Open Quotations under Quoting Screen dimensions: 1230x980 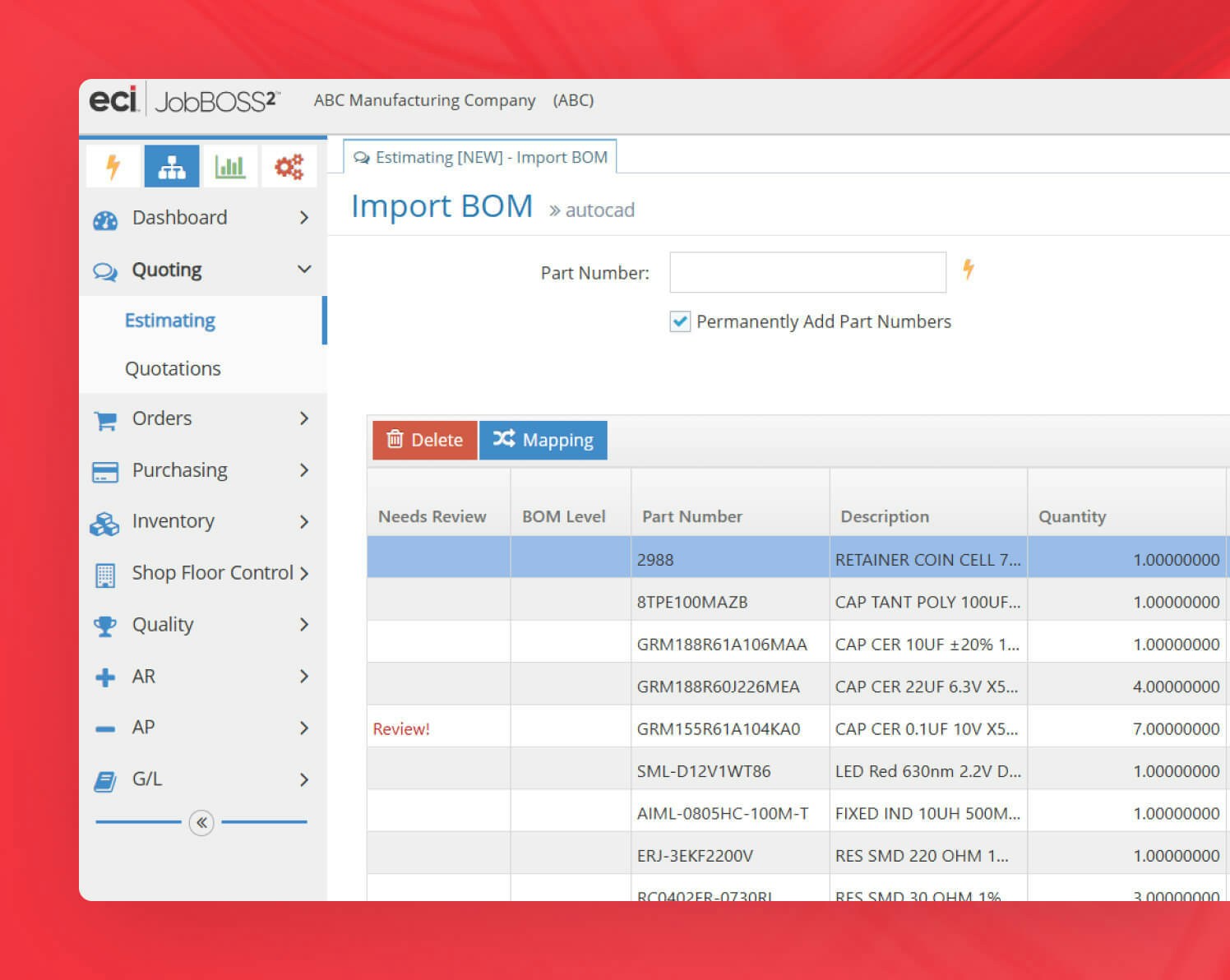pos(173,368)
